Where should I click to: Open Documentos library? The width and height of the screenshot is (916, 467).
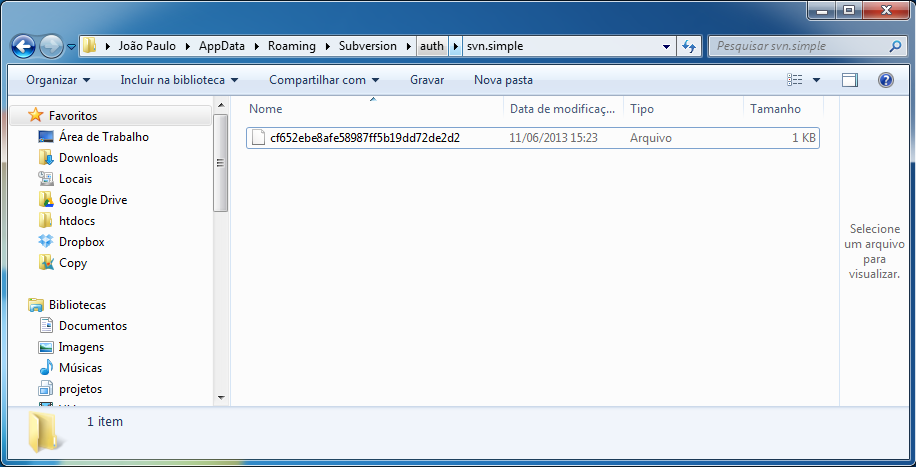coord(93,326)
